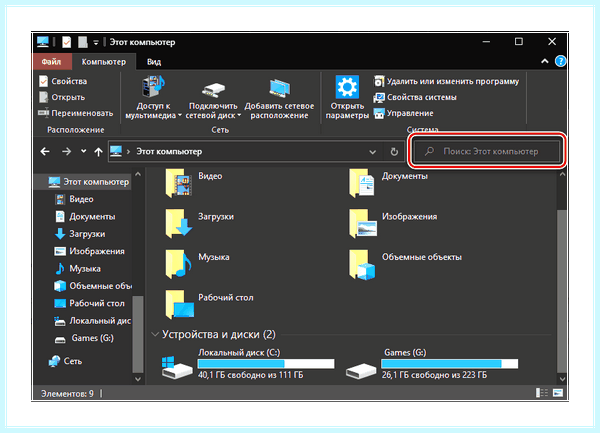Select Рабочий стол in the navigation pane
The image size is (600, 433).
(x=90, y=303)
